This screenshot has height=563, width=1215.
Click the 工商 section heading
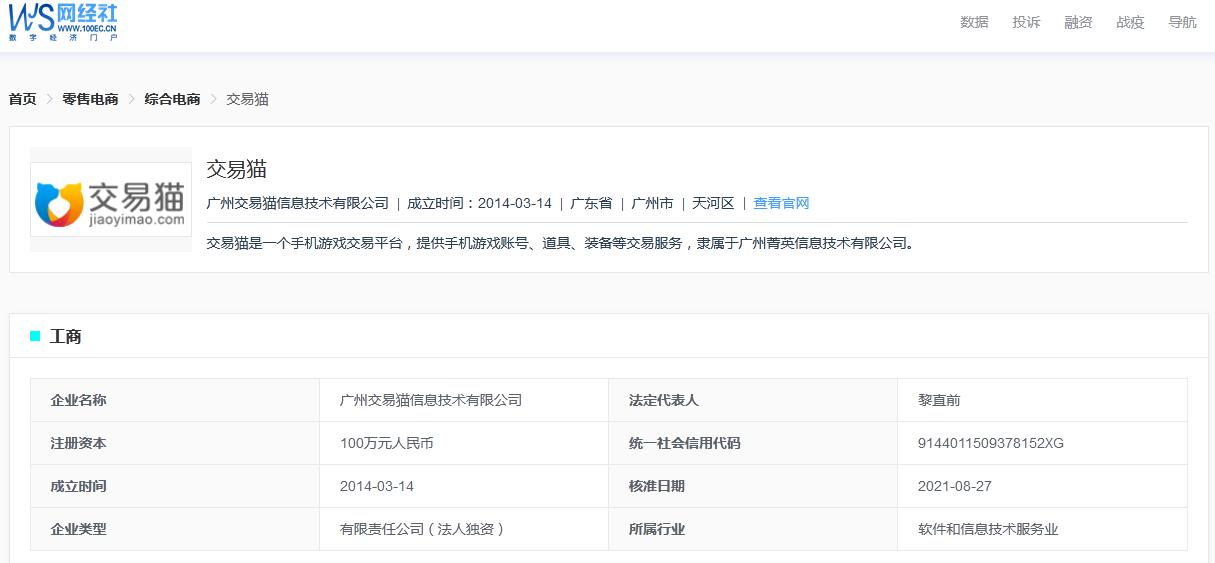pos(66,337)
